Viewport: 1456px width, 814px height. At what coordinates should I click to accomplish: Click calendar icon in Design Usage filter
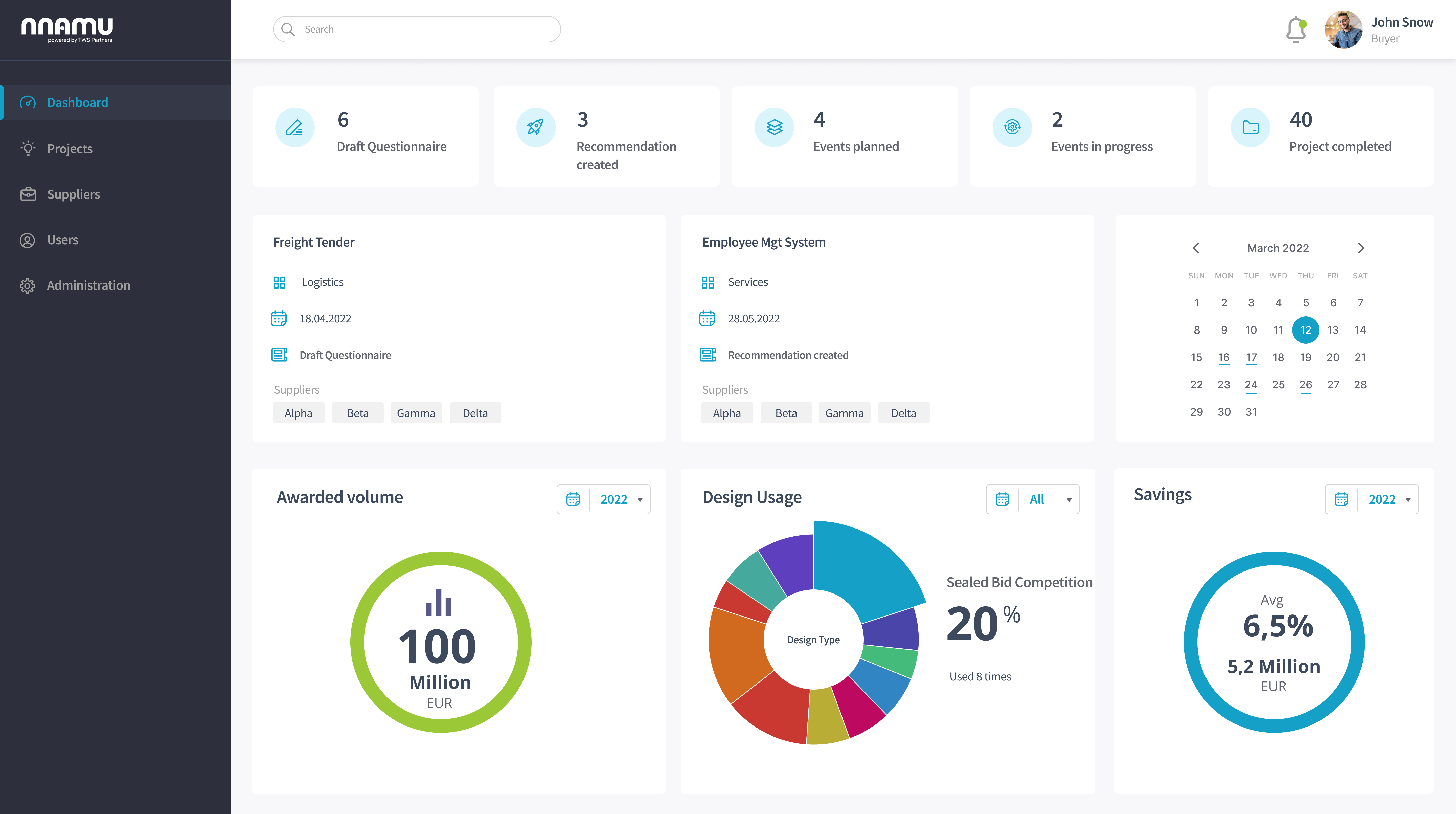click(1002, 499)
